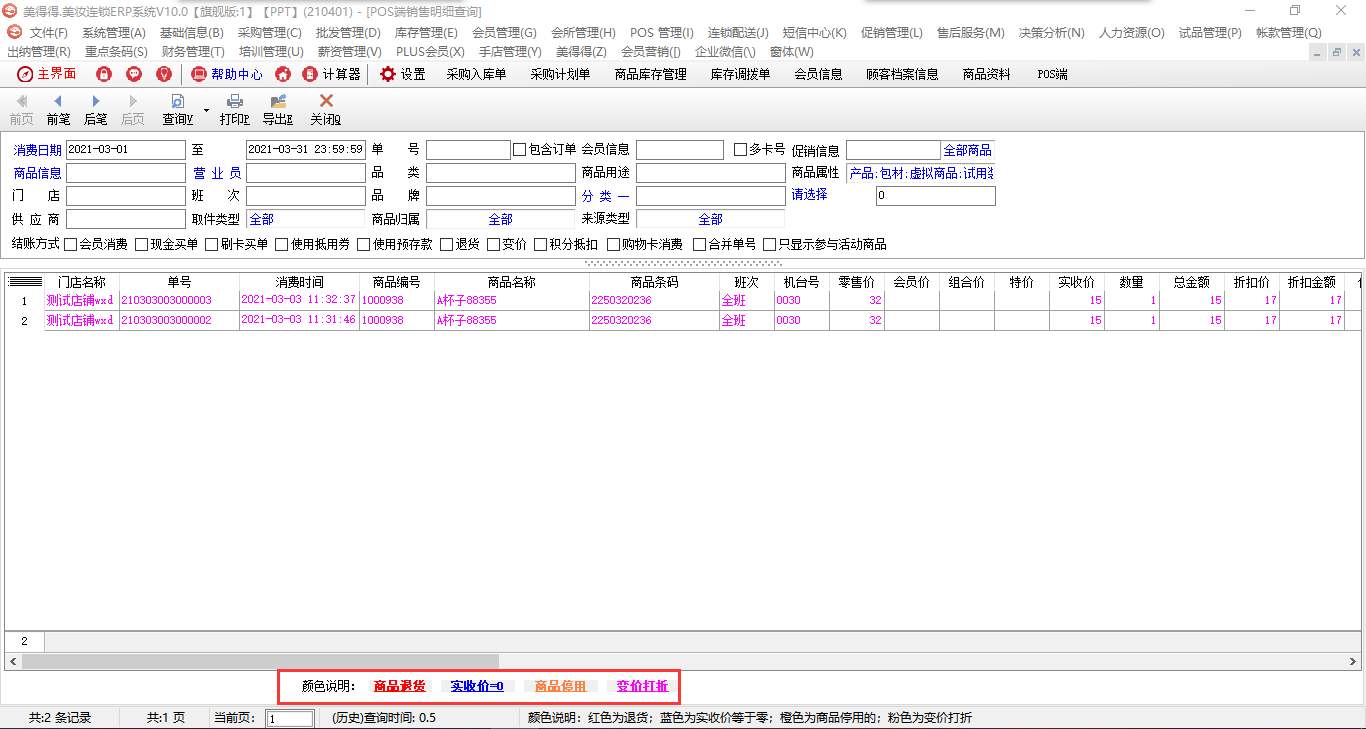The width and height of the screenshot is (1366, 729).
Task: Open the 商品属性 selection field
Action: click(x=920, y=173)
